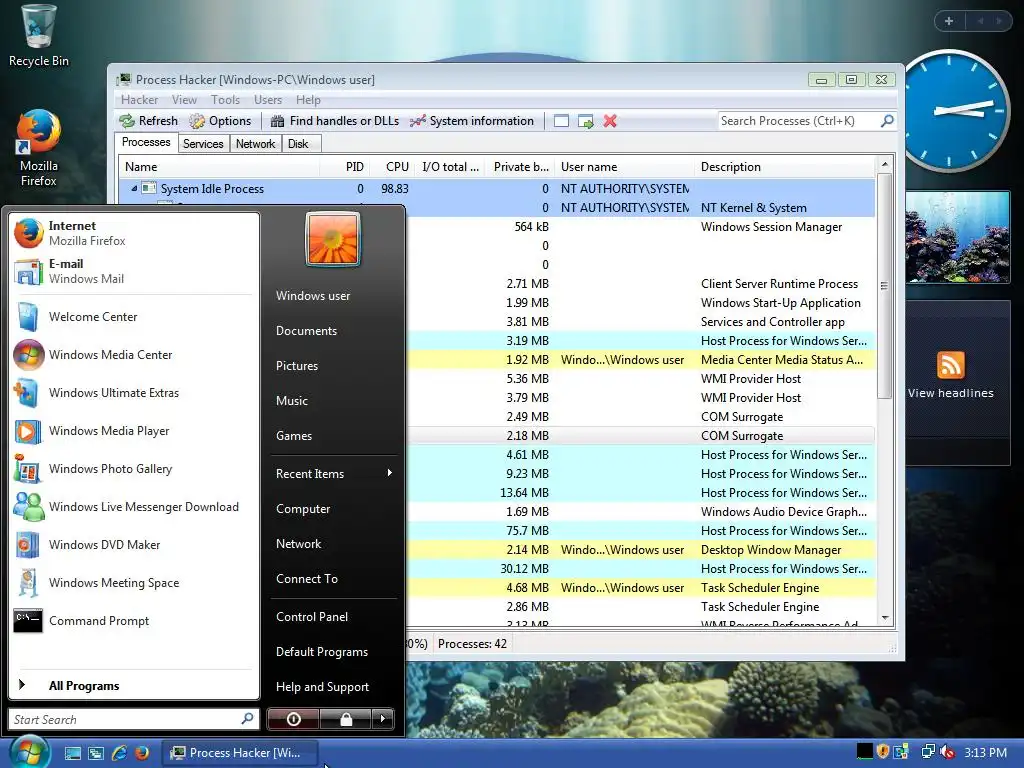Open the Tools menu
Image resolution: width=1024 pixels, height=768 pixels.
coord(225,100)
